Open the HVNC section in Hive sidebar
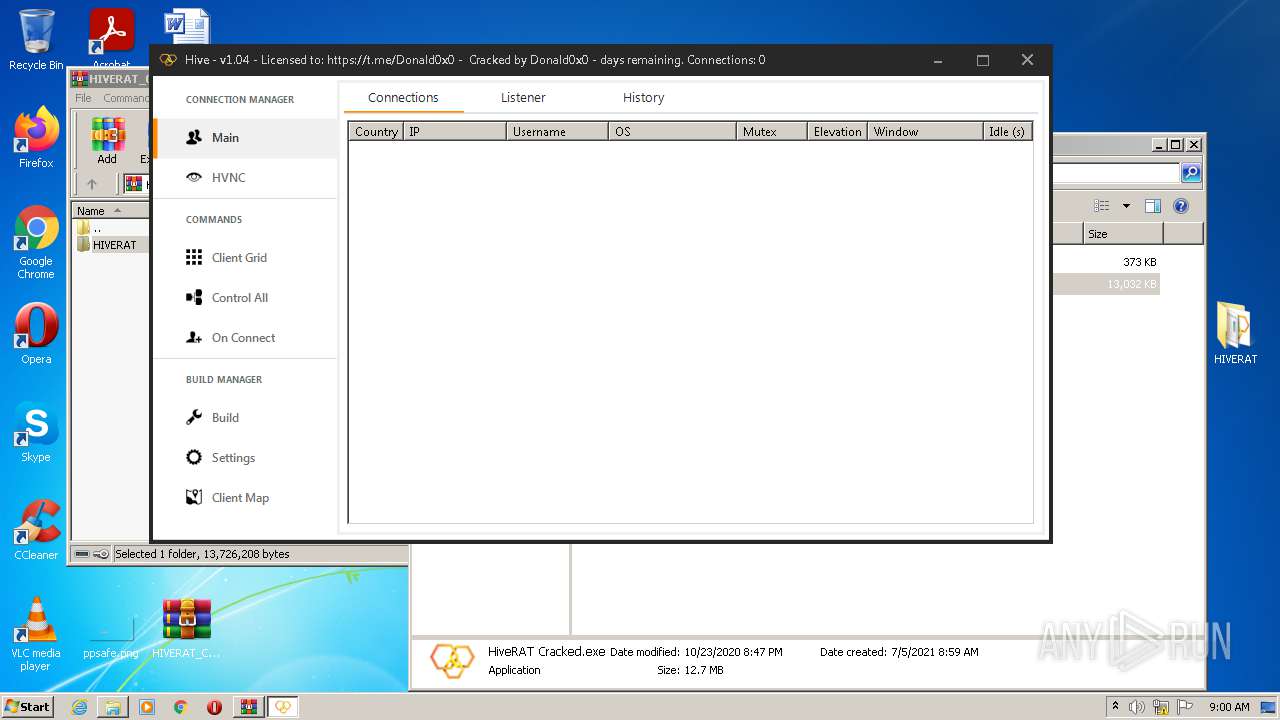The width and height of the screenshot is (1280, 720). (x=245, y=178)
